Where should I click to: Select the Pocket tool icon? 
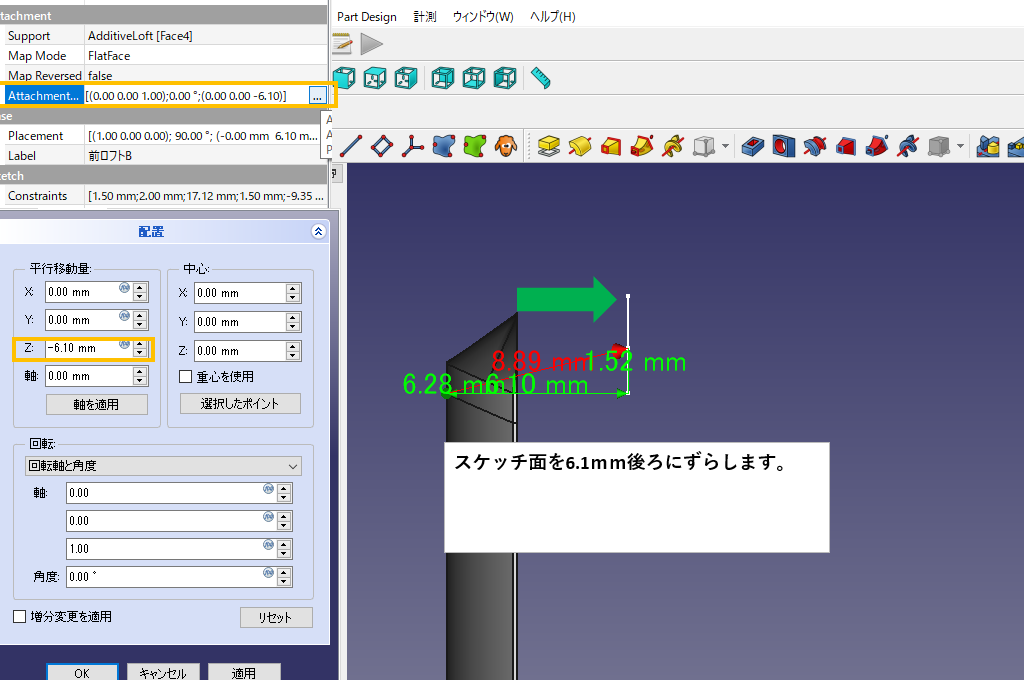click(x=753, y=147)
